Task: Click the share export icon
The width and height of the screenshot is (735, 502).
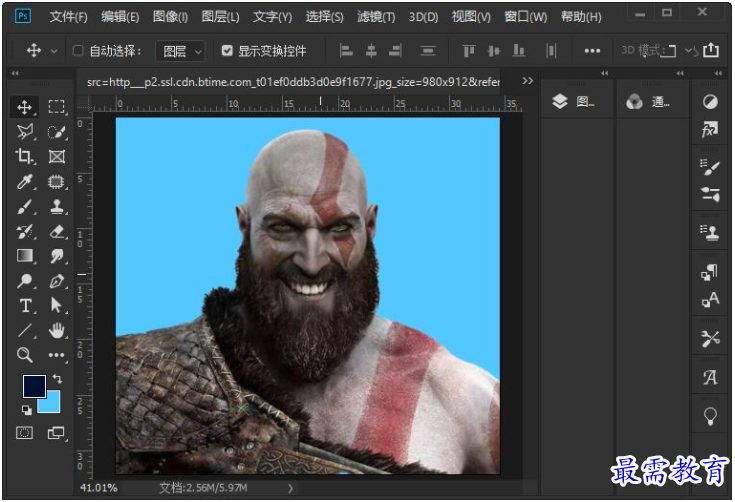Action: pos(711,50)
